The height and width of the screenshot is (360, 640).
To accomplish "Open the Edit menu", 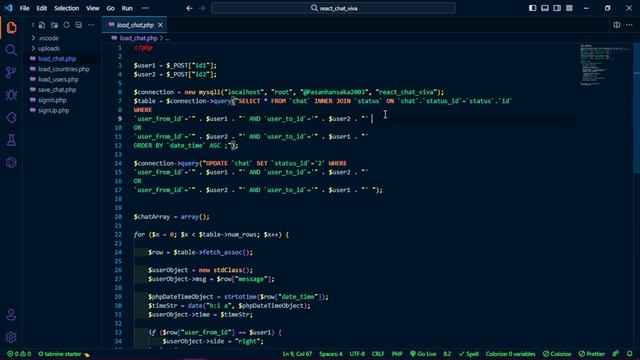I will click(x=42, y=8).
